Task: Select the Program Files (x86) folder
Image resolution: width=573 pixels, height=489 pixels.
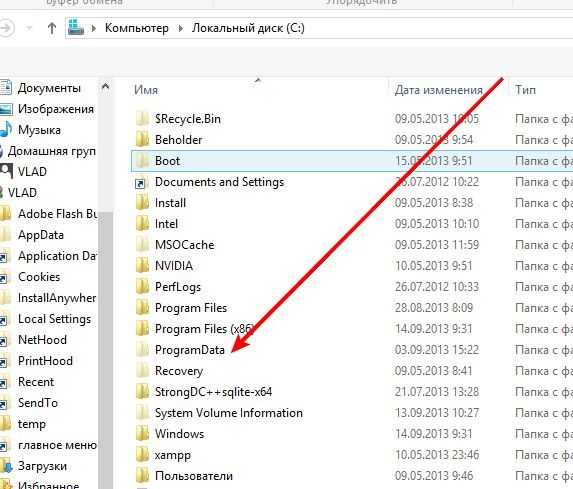Action: [204, 329]
